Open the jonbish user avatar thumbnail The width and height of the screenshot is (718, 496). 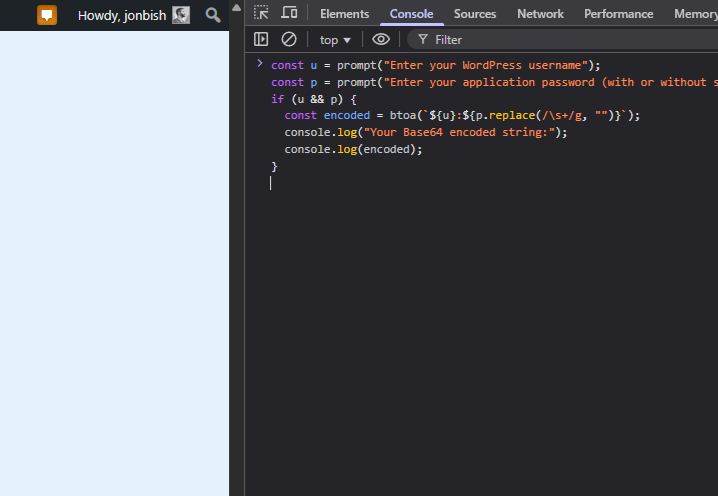pyautogui.click(x=181, y=15)
